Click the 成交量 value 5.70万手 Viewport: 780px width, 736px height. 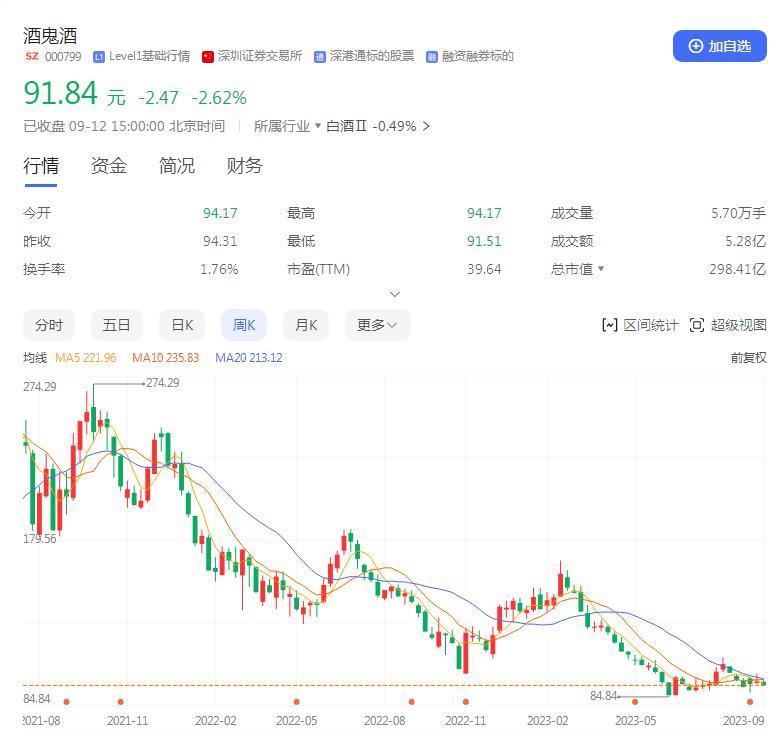coord(739,213)
